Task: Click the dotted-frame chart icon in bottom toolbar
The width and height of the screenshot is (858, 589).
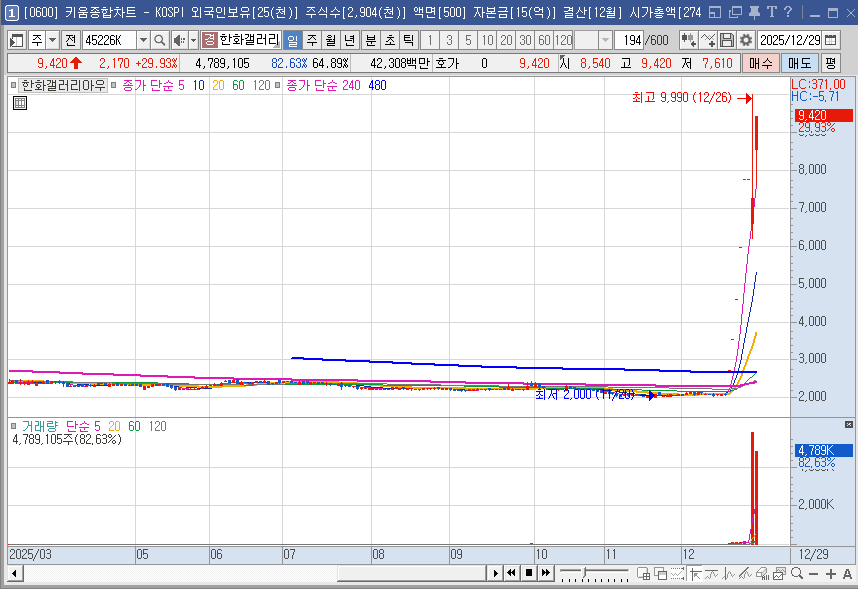Action: click(677, 574)
